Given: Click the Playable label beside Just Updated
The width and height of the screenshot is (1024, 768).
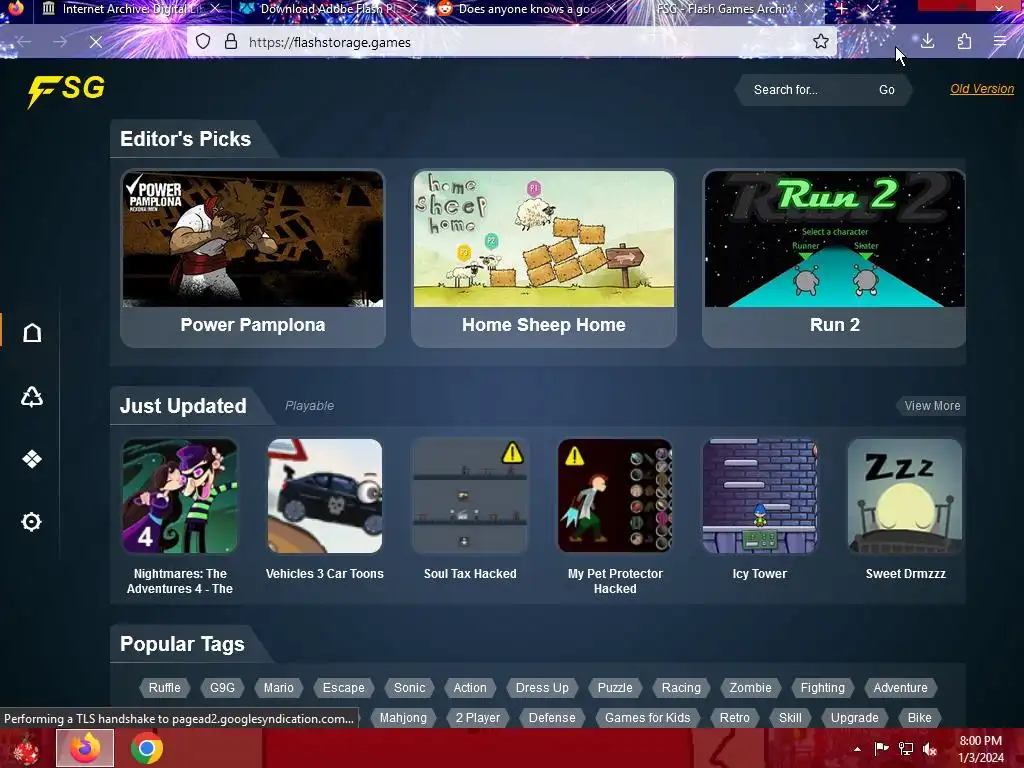Looking at the screenshot, I should (310, 406).
